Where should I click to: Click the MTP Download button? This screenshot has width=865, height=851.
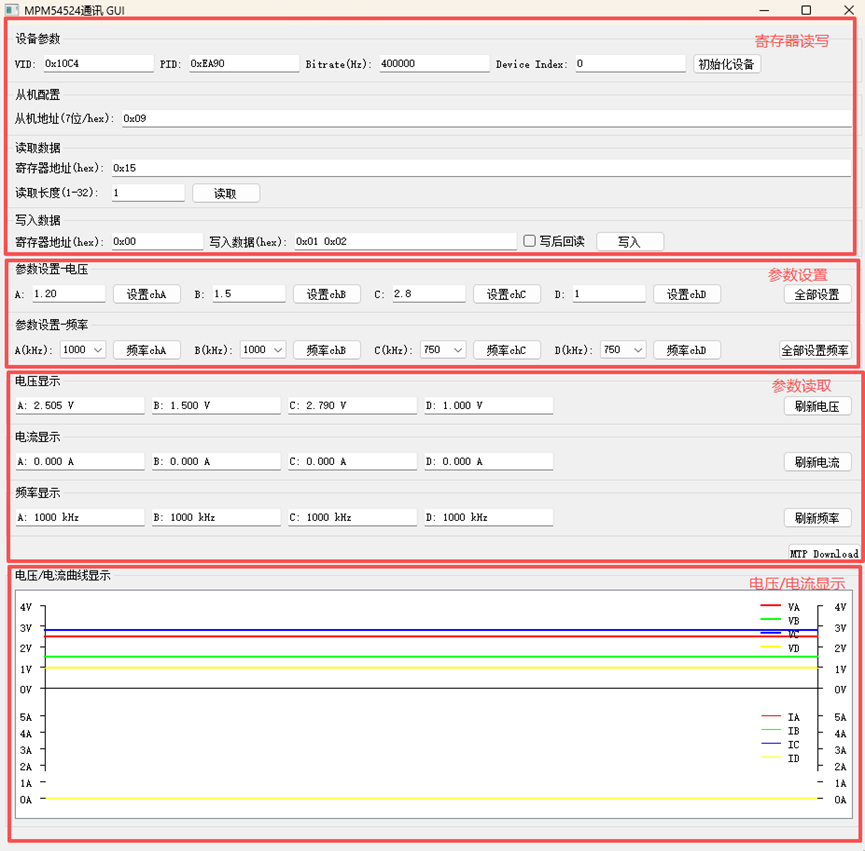click(823, 553)
